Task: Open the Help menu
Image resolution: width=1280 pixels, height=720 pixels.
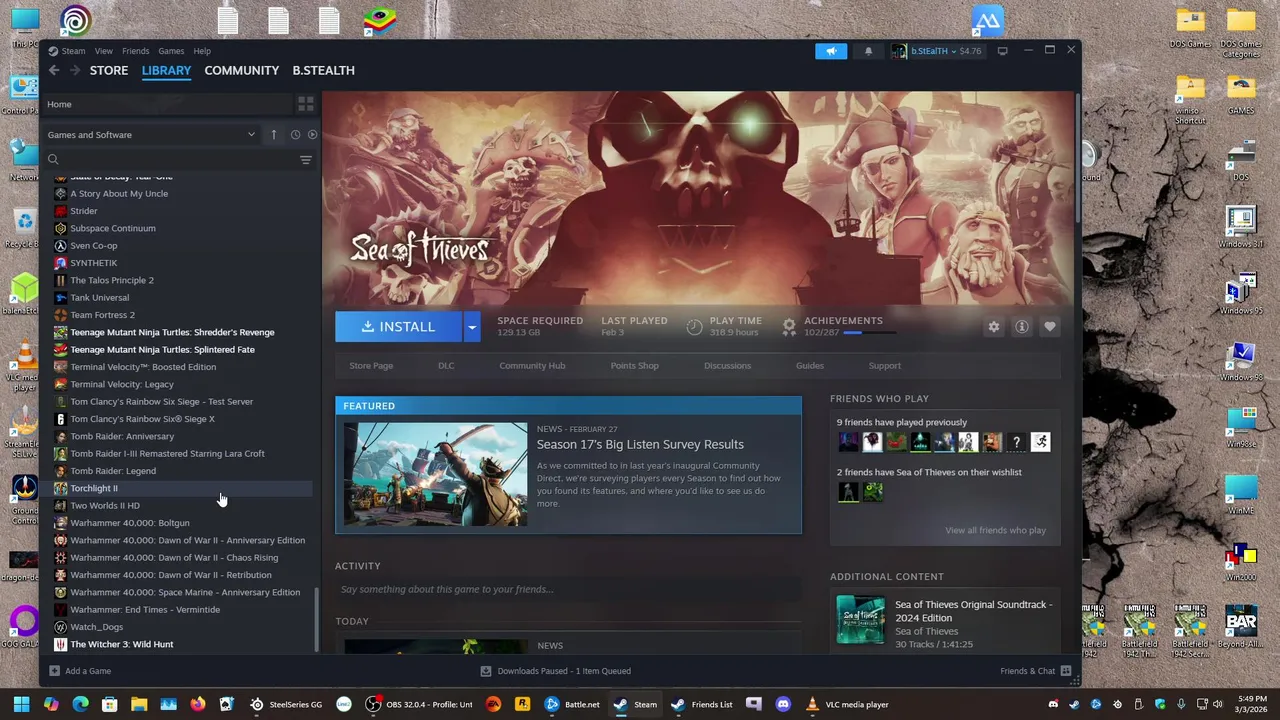Action: click(202, 51)
